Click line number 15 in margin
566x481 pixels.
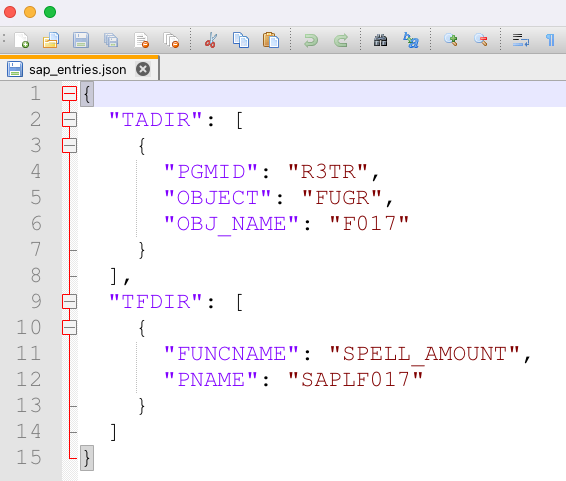click(29, 457)
